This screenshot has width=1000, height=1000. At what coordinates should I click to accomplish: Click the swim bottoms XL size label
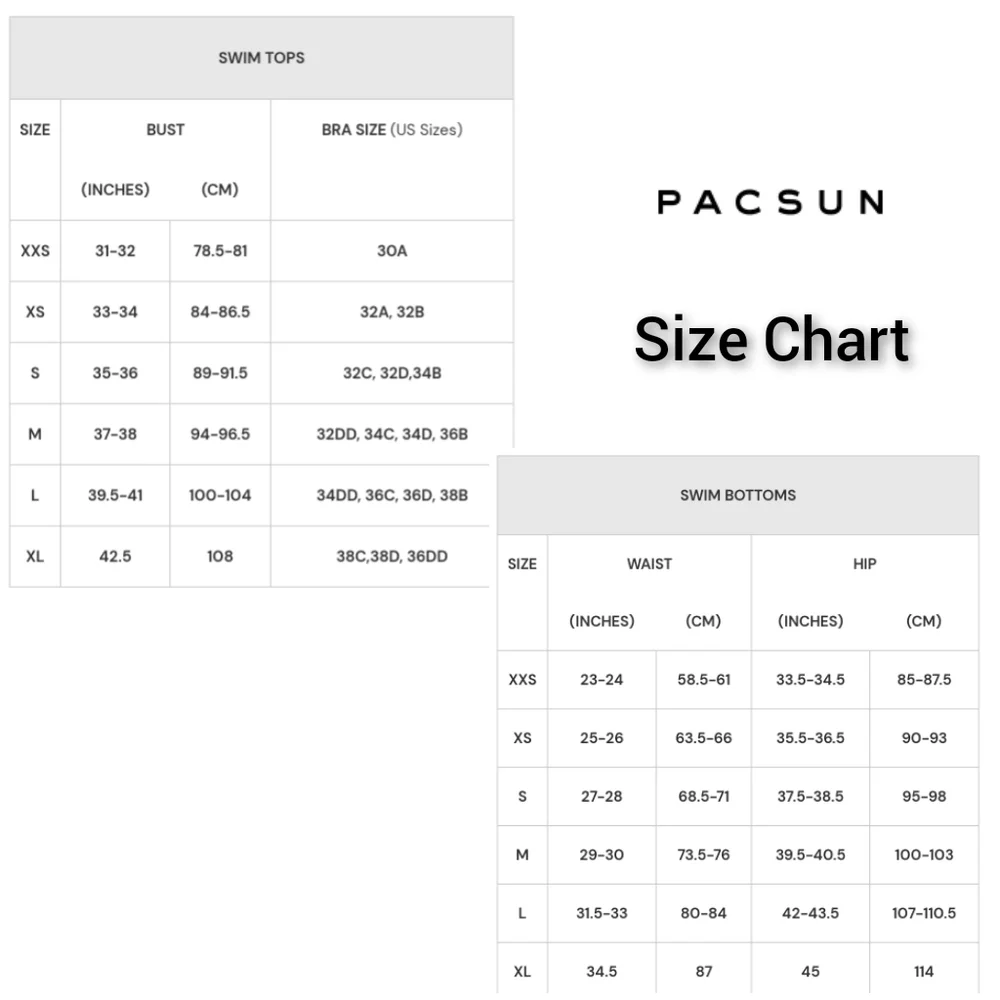(522, 972)
